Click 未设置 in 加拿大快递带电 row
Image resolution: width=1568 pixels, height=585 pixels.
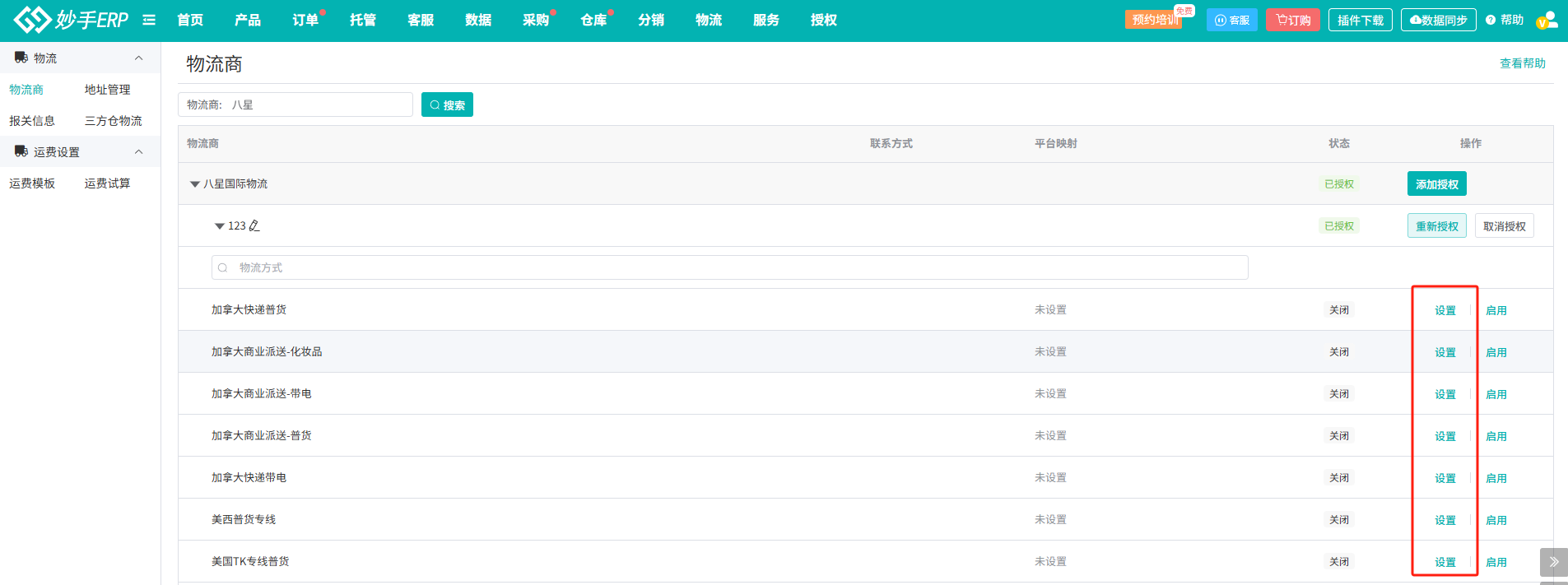click(1050, 477)
